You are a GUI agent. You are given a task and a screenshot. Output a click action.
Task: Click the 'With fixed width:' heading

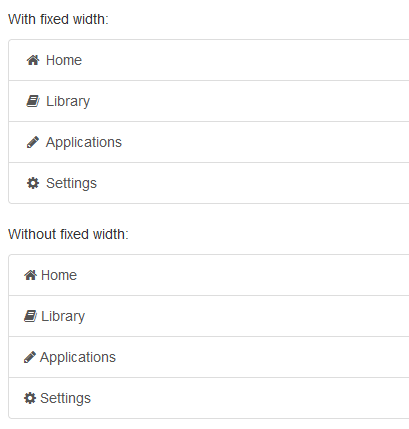click(x=58, y=19)
